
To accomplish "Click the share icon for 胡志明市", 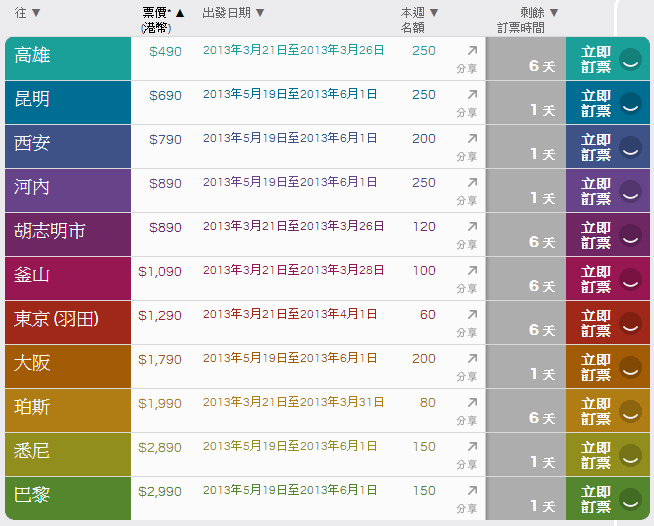I will point(468,235).
